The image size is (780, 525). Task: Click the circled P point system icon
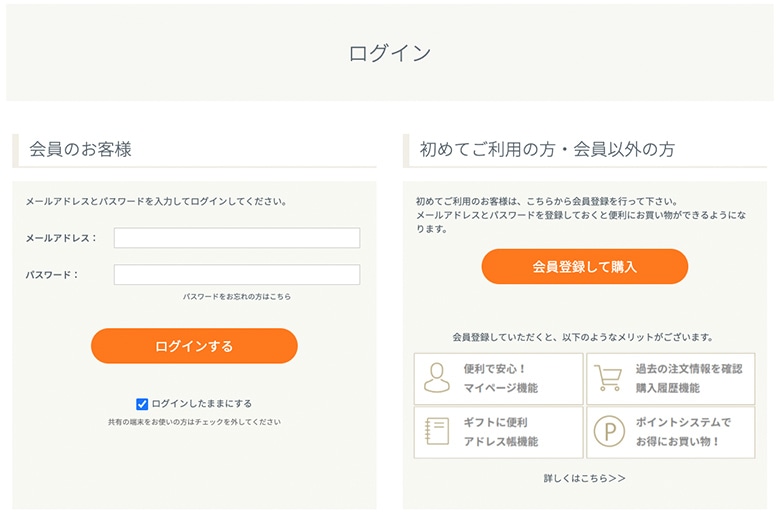(609, 431)
